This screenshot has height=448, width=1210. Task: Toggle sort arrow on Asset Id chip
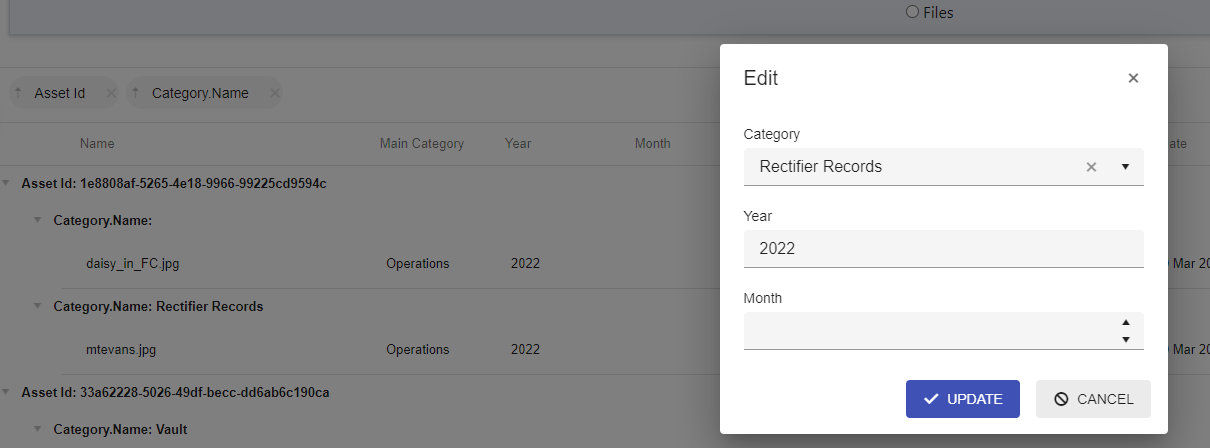pyautogui.click(x=19, y=93)
